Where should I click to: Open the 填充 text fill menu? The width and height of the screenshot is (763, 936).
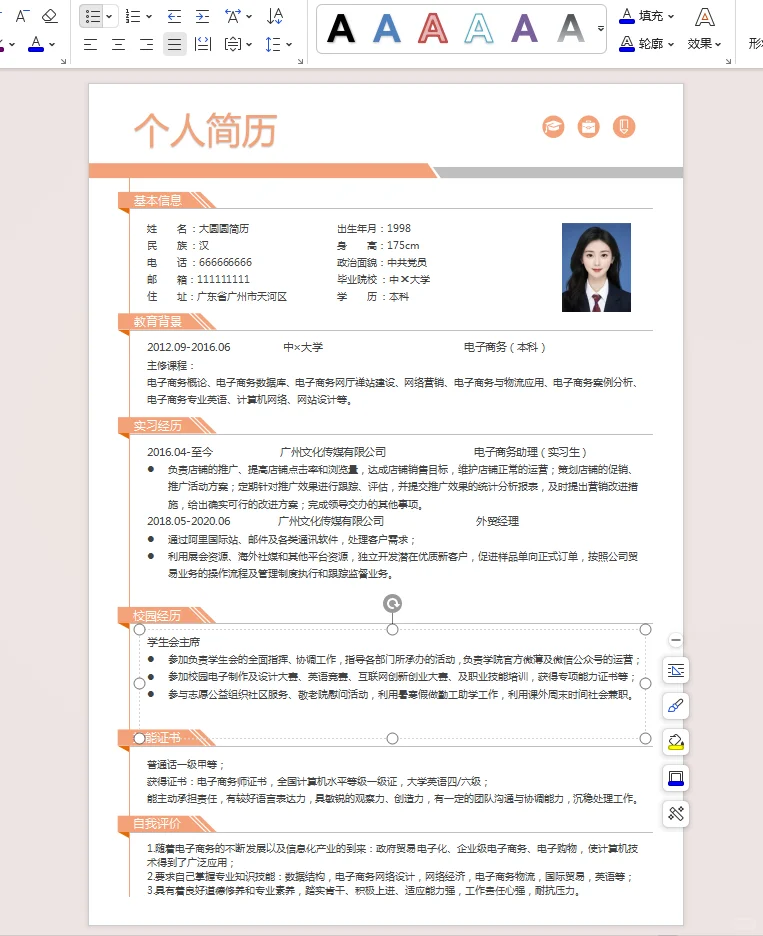pos(647,16)
